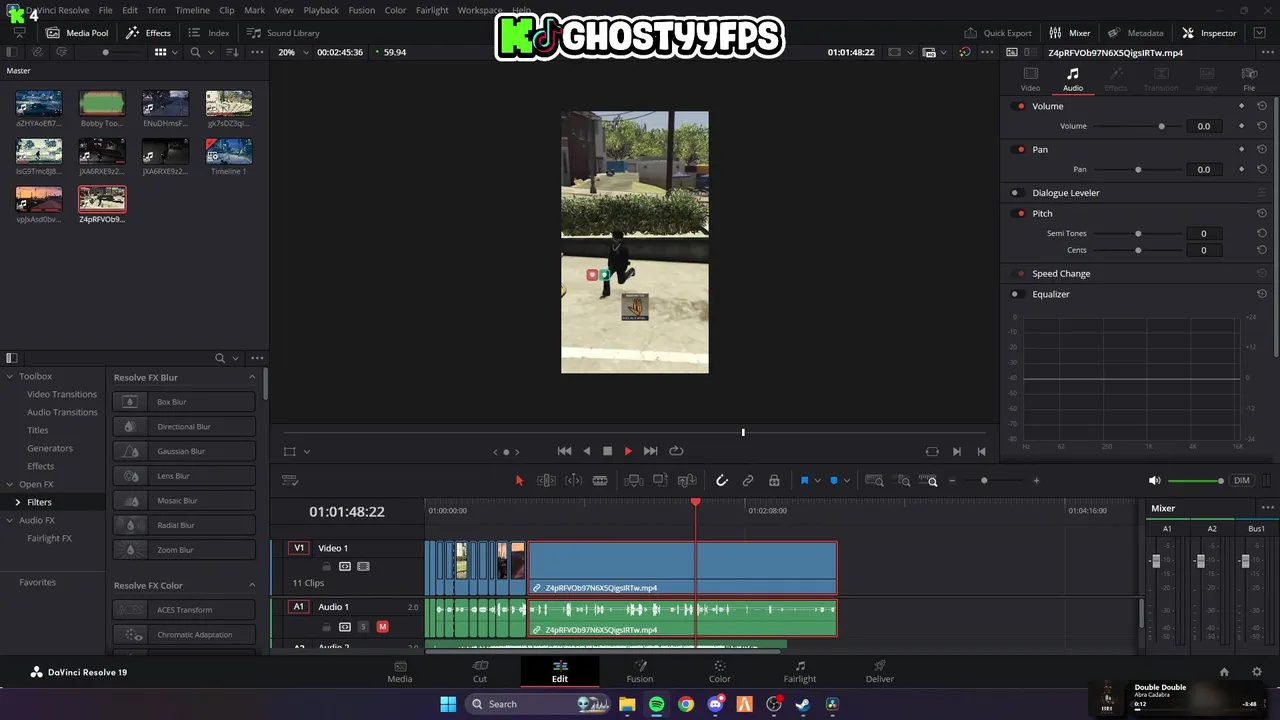
Task: Click the Quick Export button
Action: (x=998, y=33)
